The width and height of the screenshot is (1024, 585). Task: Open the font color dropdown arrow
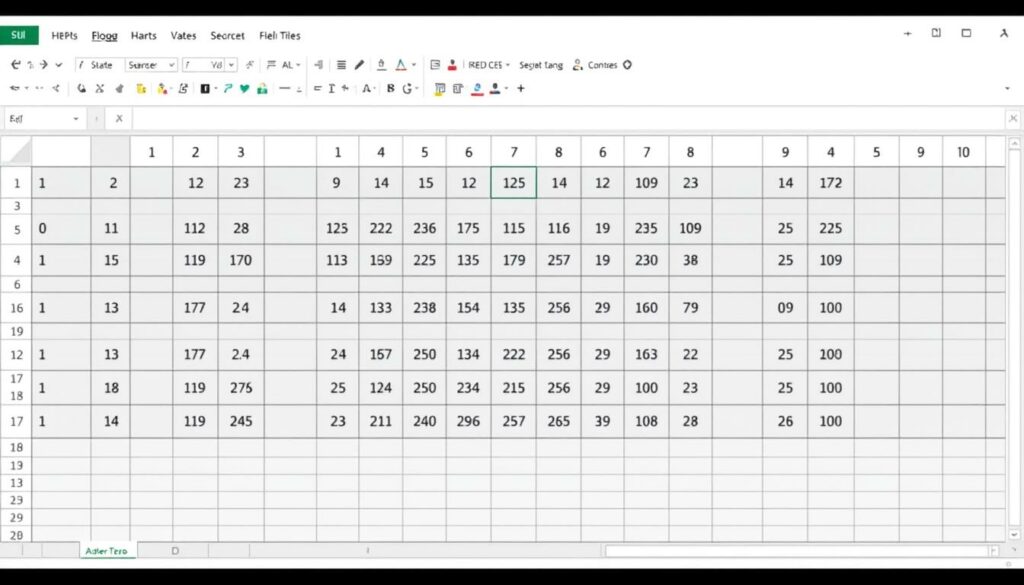413,65
